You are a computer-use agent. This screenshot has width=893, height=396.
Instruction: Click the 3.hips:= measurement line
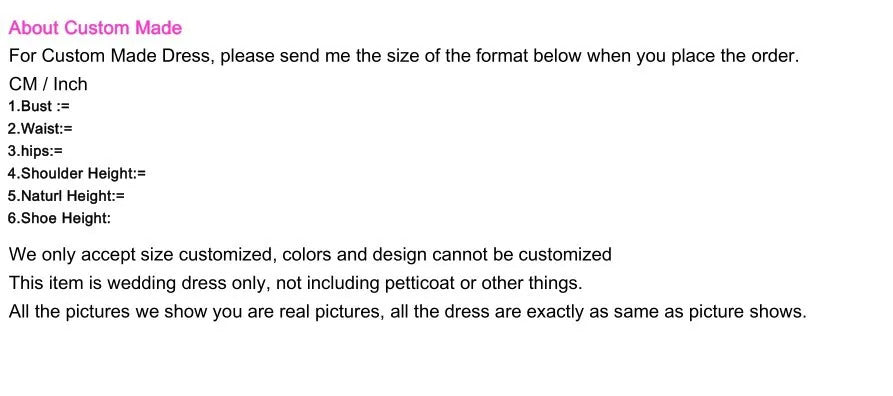click(35, 151)
